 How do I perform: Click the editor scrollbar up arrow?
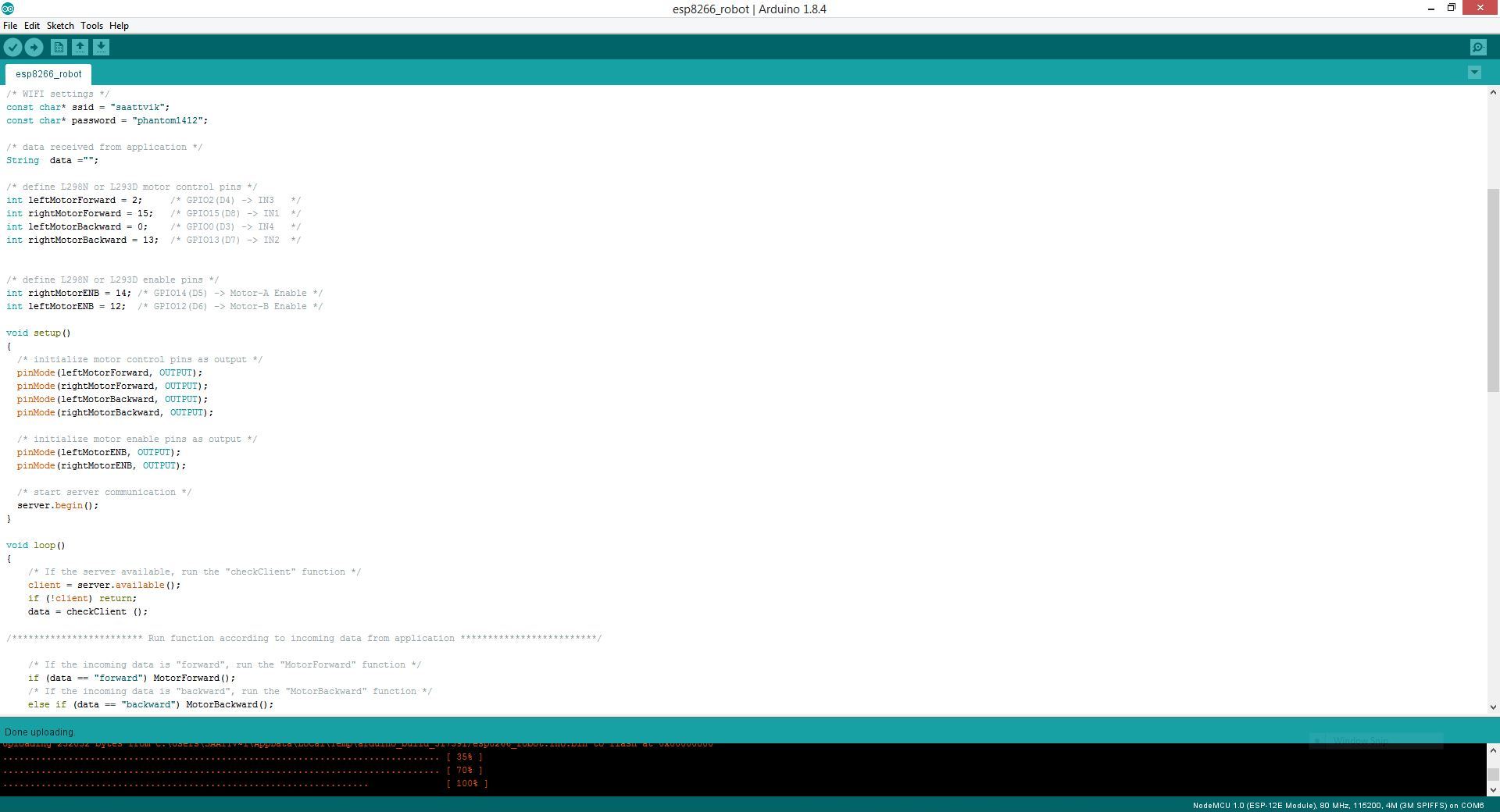point(1493,92)
